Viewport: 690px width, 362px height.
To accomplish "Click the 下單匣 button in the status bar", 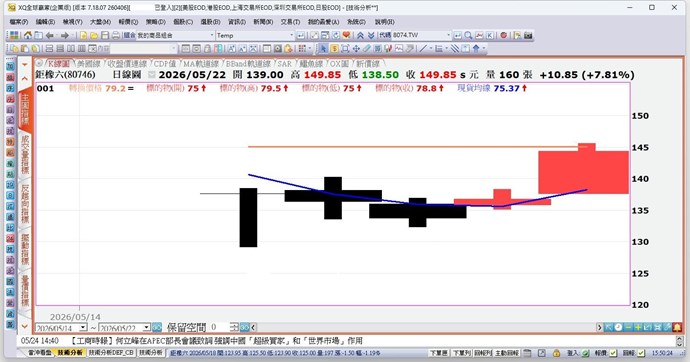I will click(438, 353).
